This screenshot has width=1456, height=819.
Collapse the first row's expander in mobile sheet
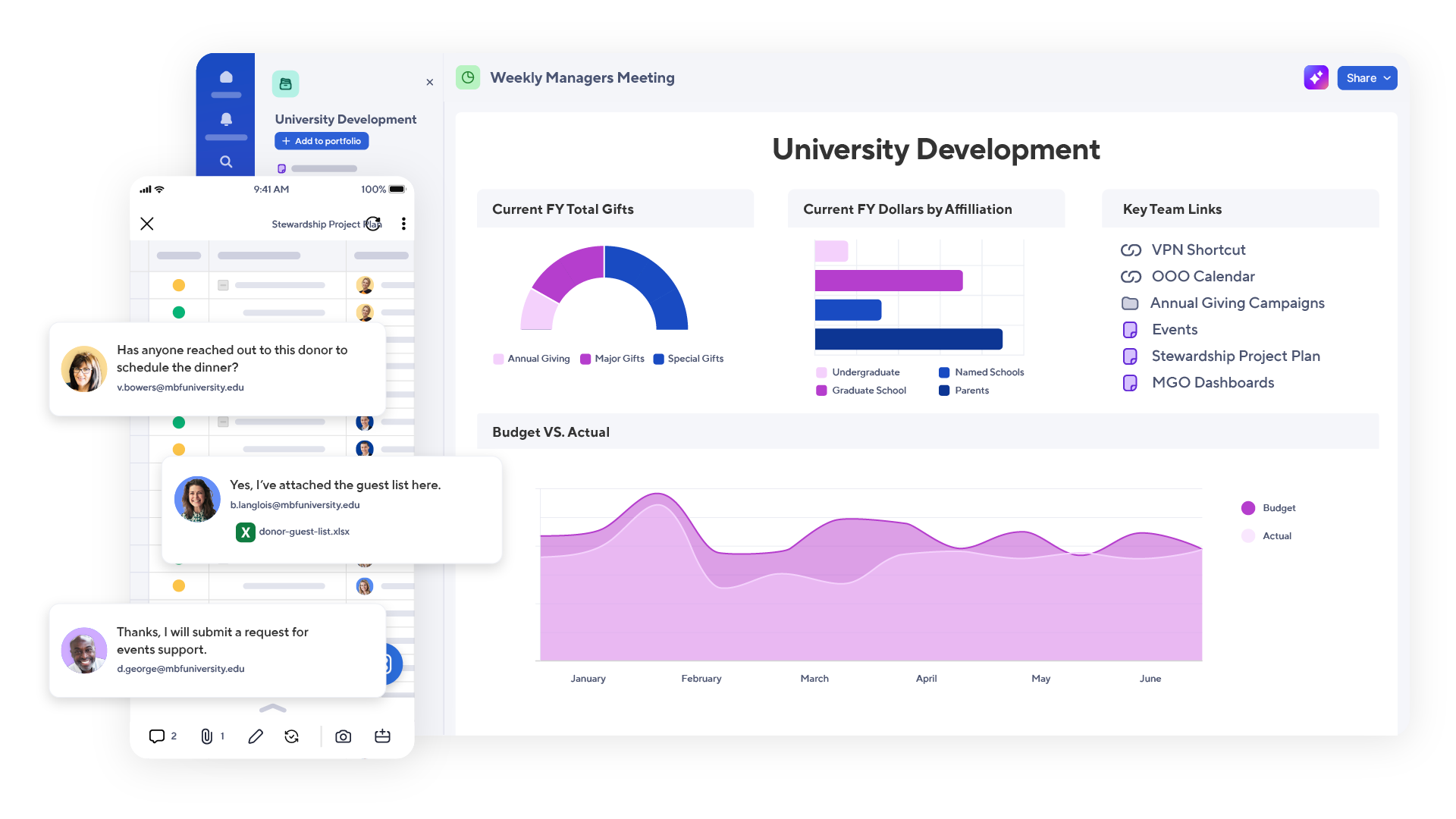(x=223, y=285)
